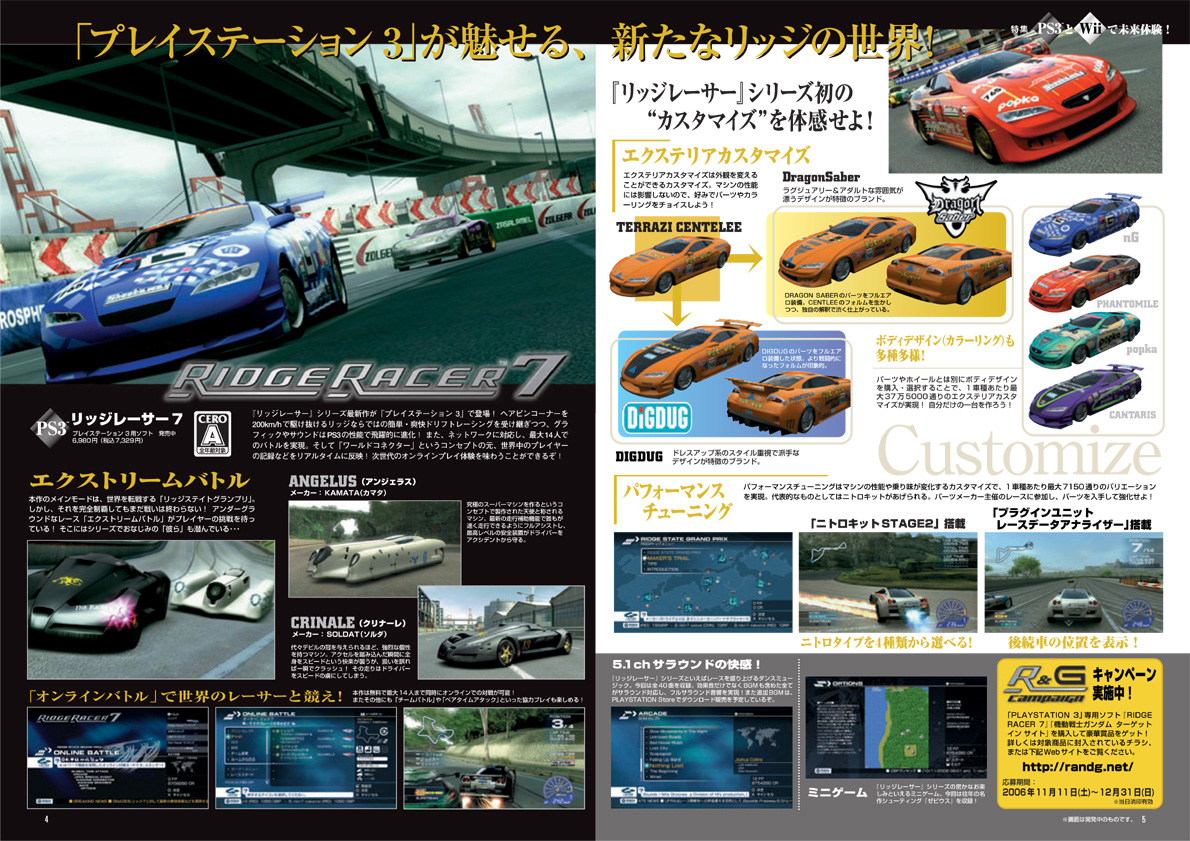Viewport: 1190px width, 841px height.
Task: Select the purple CANTARIS livery car
Action: click(1084, 395)
